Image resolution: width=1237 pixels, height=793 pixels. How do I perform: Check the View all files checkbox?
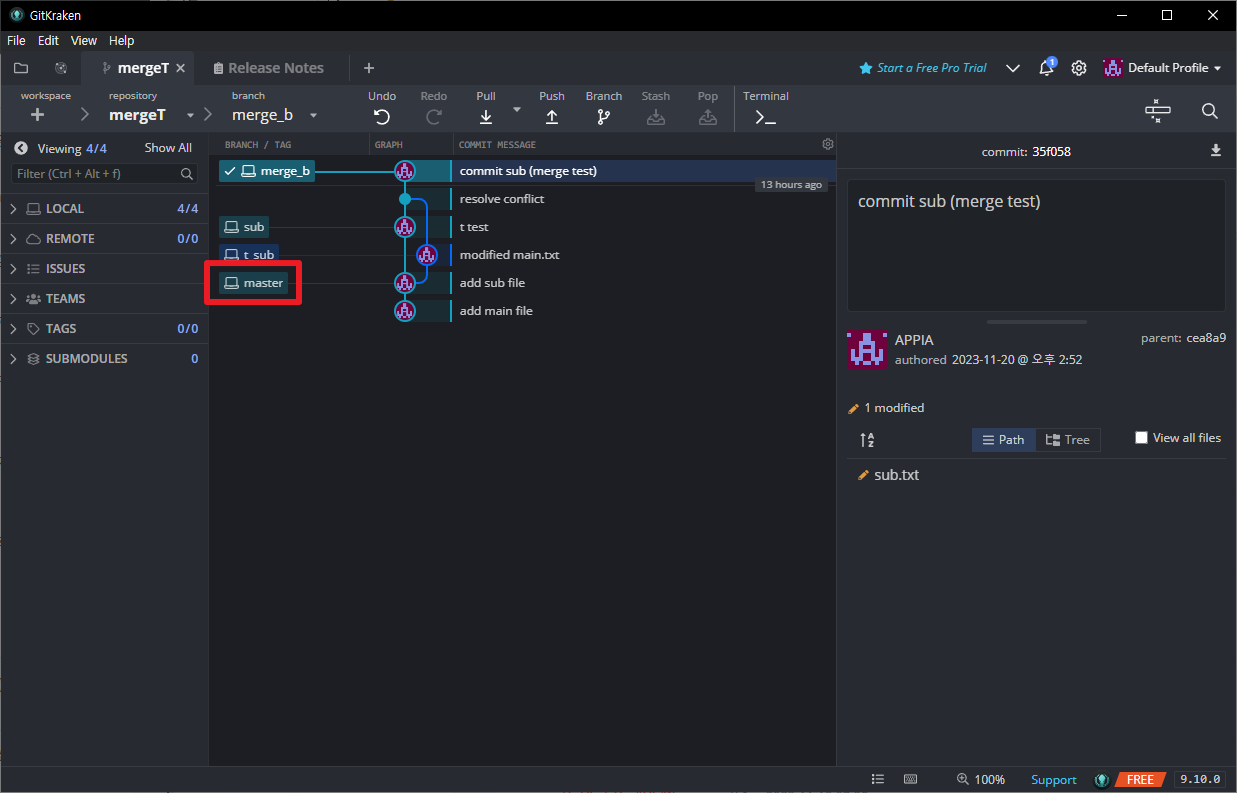(1141, 438)
